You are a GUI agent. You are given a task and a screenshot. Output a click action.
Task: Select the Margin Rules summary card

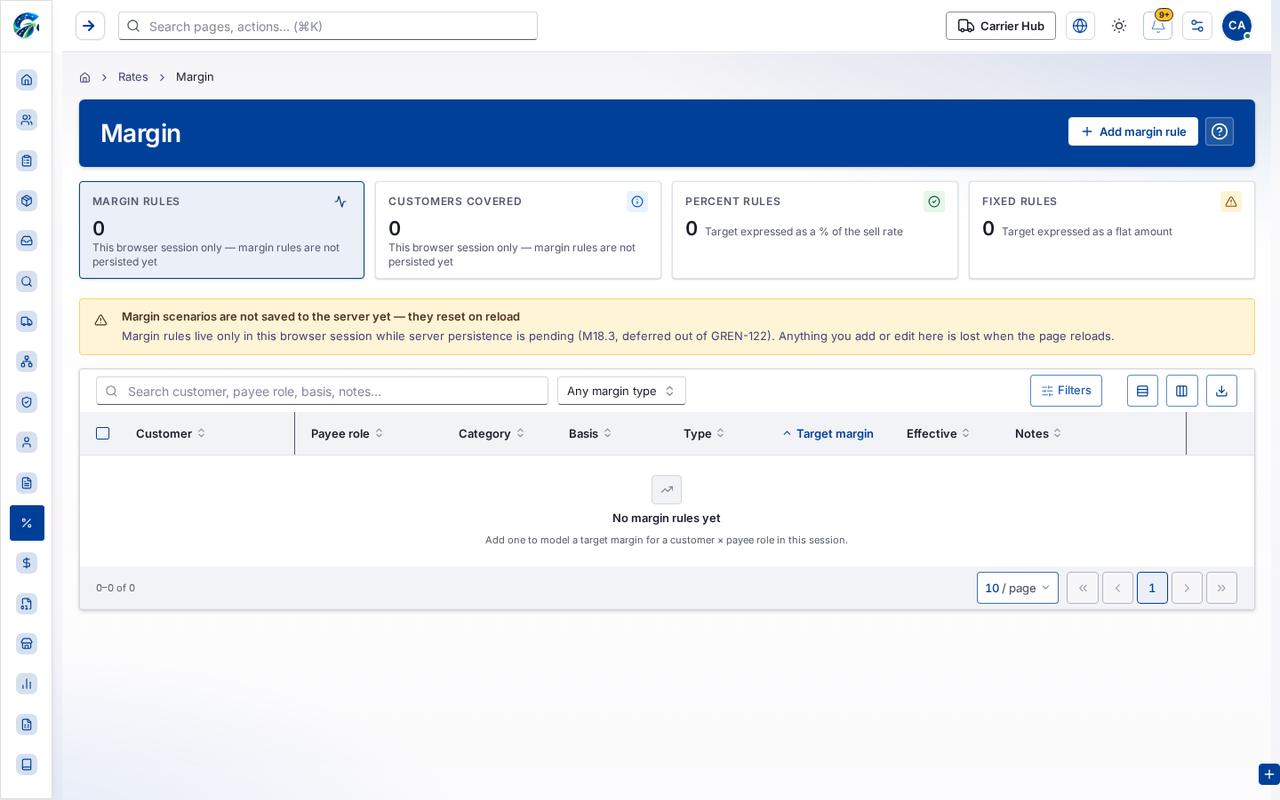pos(222,230)
